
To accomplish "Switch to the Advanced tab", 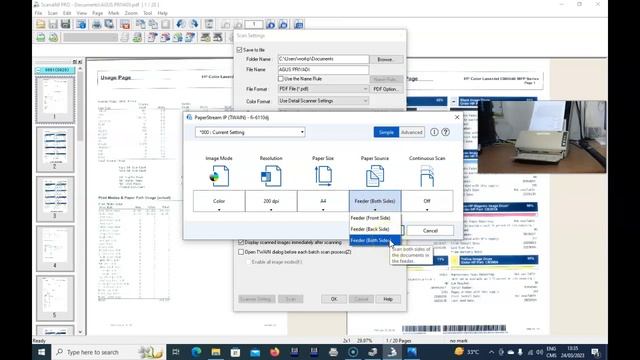I will [412, 132].
